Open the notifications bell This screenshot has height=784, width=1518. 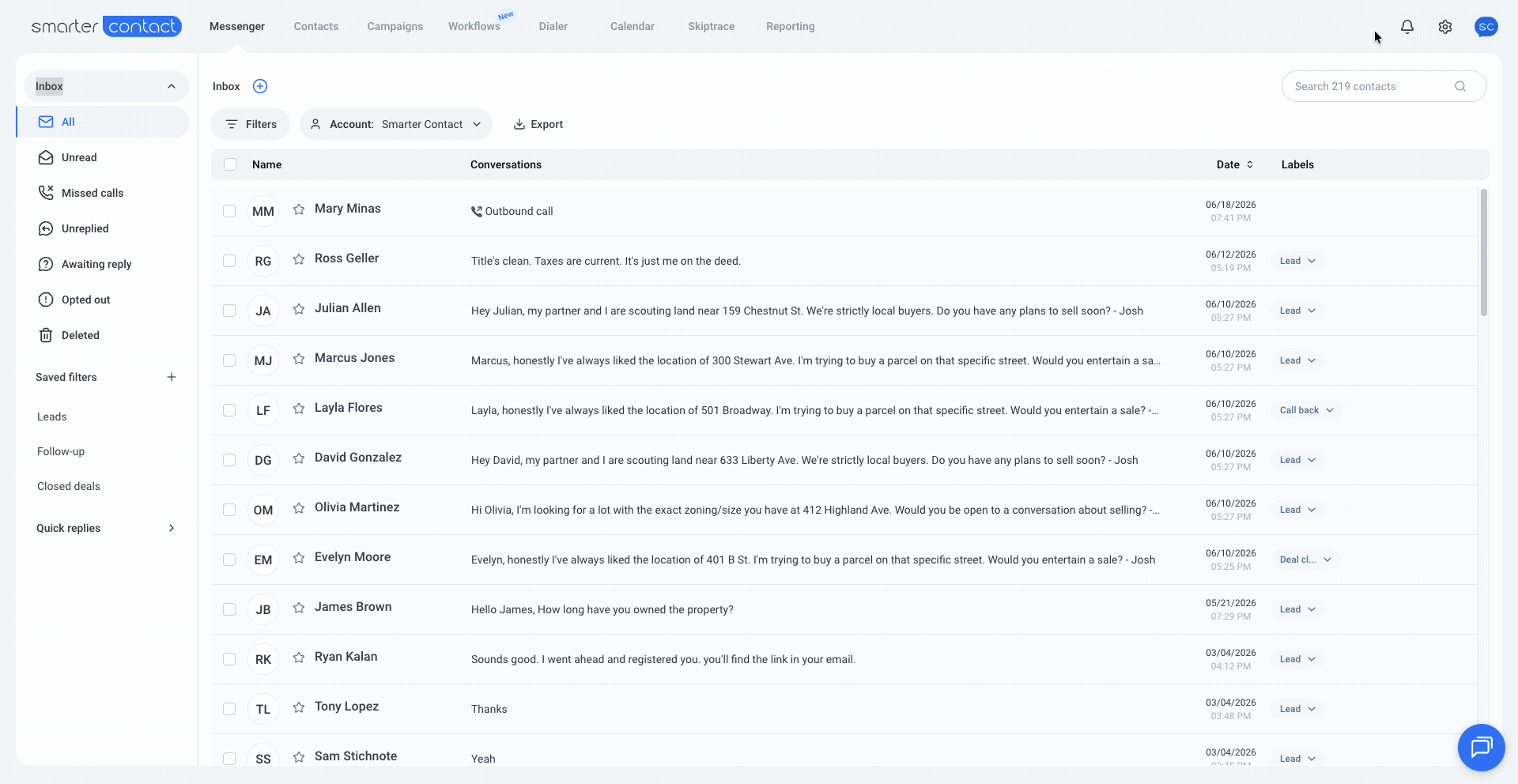coord(1407,27)
